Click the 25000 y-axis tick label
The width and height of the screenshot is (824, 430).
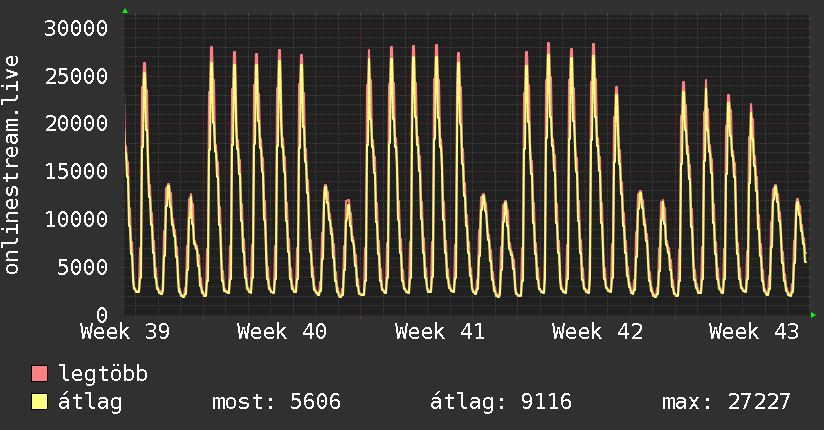pyautogui.click(x=76, y=76)
